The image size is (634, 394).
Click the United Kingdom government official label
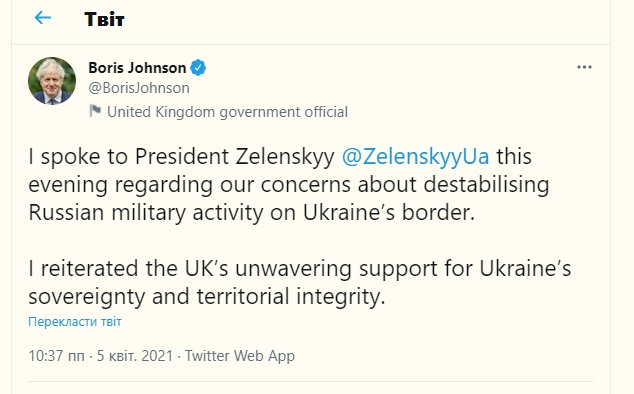(227, 112)
